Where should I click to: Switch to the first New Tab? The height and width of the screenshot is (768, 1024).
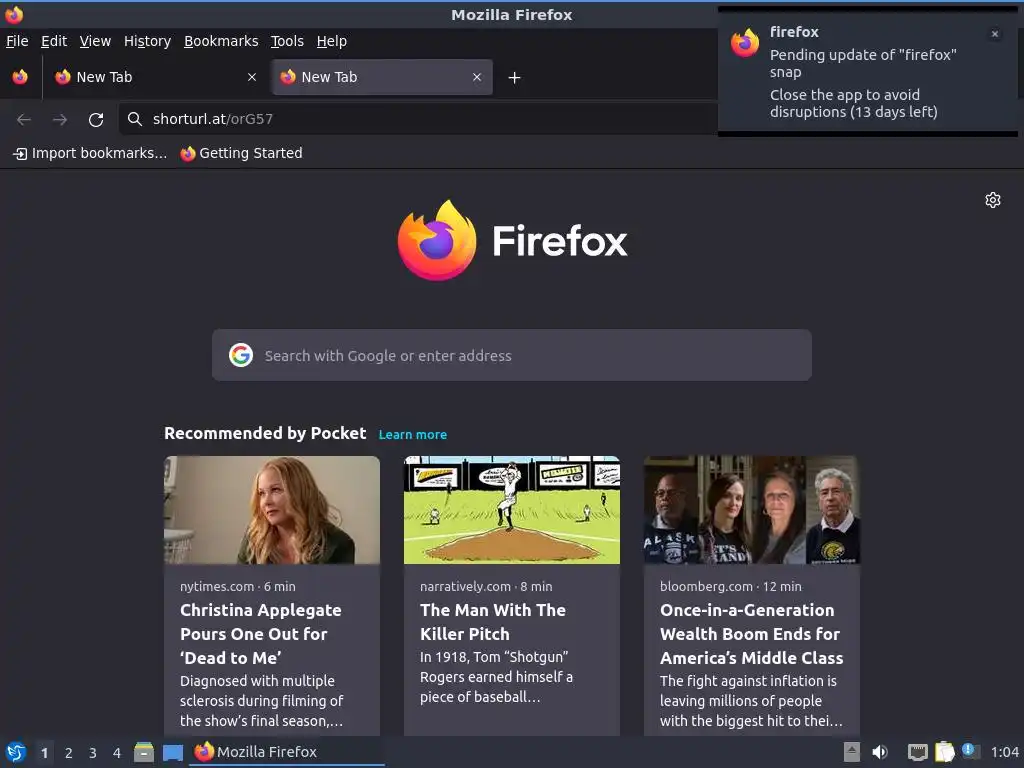155,77
